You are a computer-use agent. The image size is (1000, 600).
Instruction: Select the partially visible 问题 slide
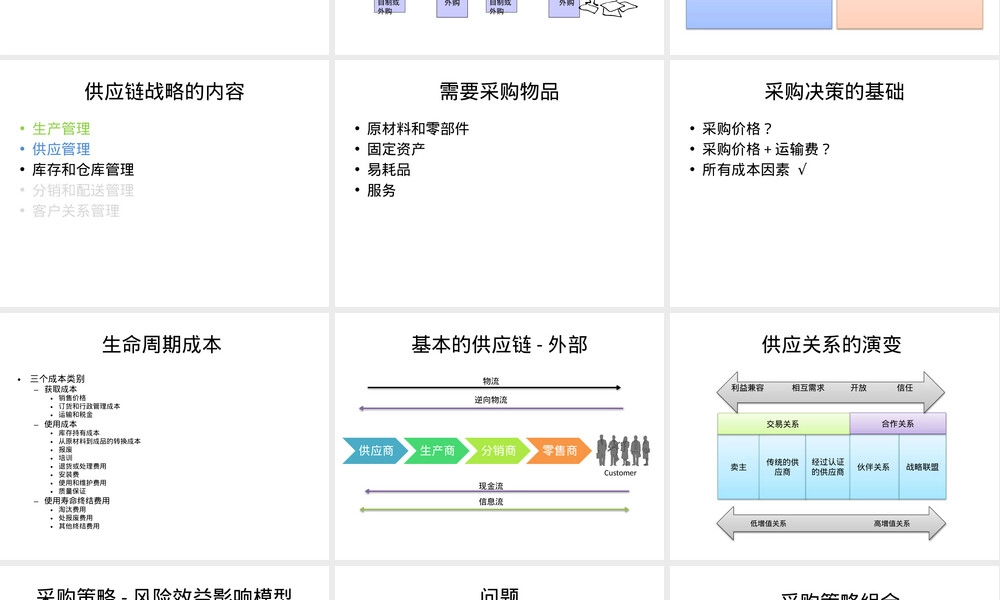(x=499, y=583)
